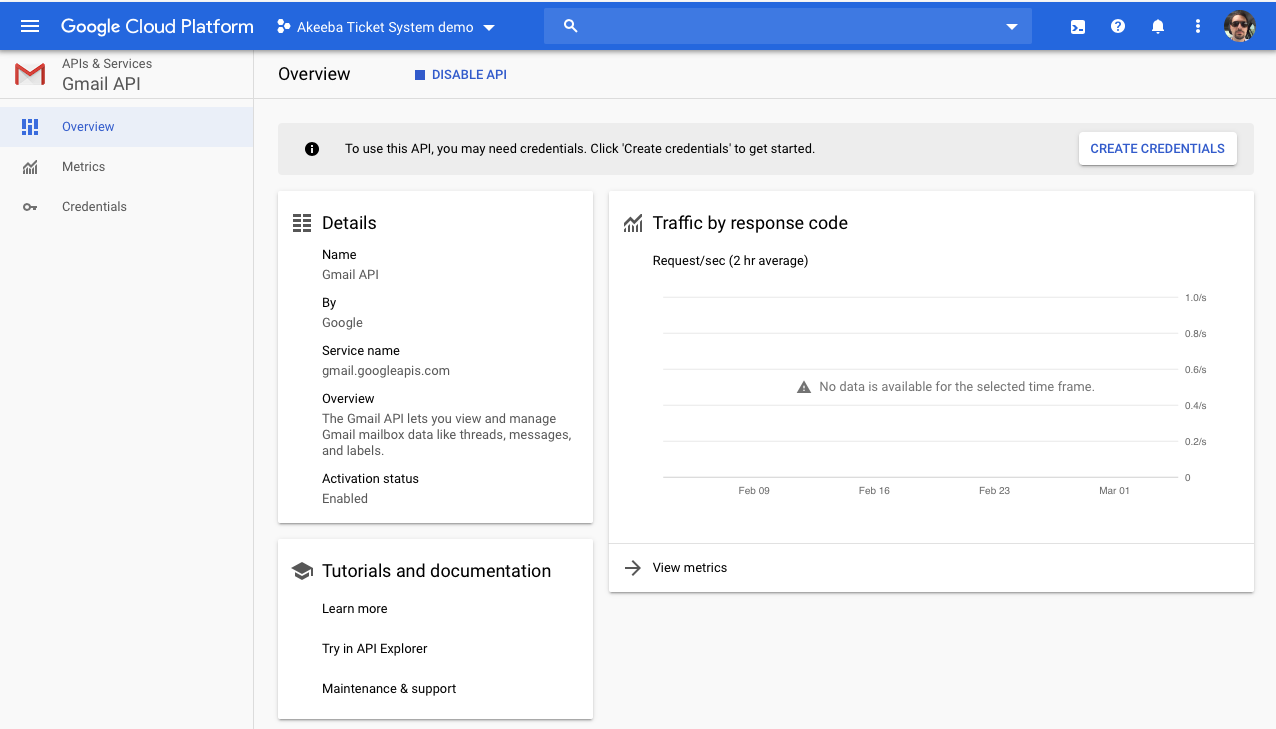Click the arrow icon beside View metrics
1276x729 pixels.
coord(633,568)
